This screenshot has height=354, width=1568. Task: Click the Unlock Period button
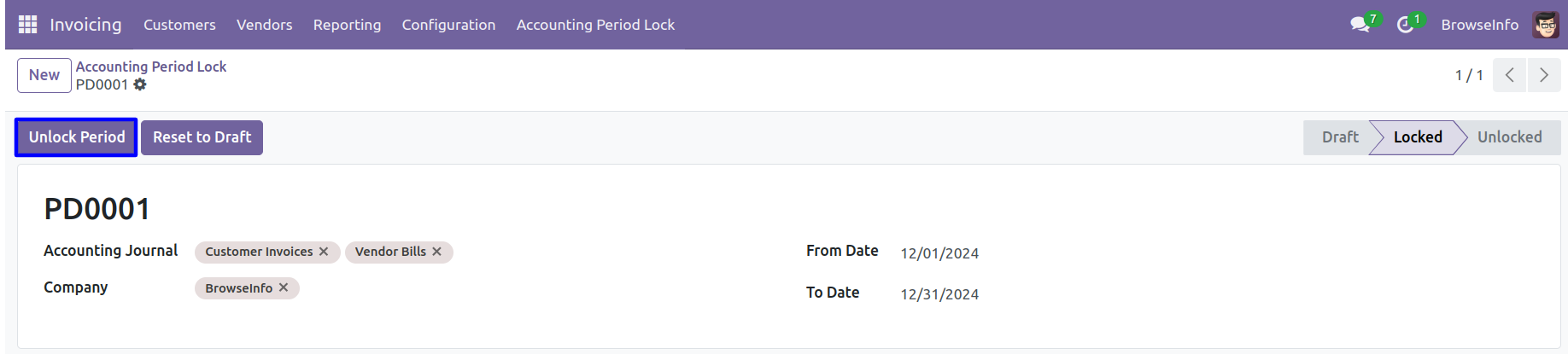(x=76, y=137)
